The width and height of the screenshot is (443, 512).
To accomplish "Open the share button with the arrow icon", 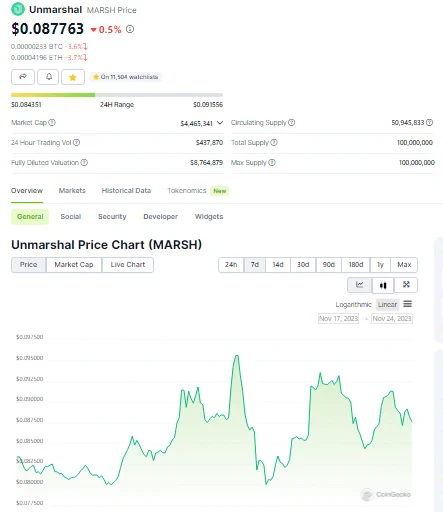I will tap(23, 77).
